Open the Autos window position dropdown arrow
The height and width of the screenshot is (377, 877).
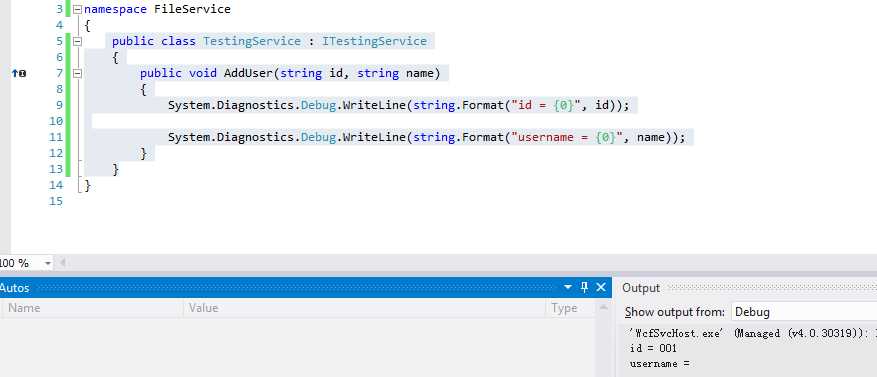(x=568, y=288)
